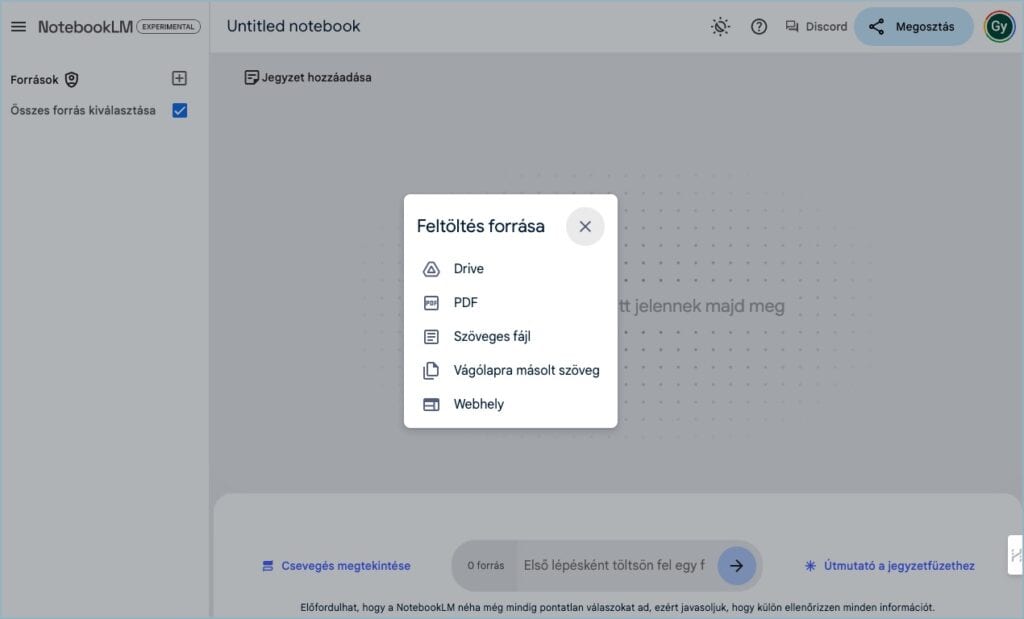The image size is (1024, 619).
Task: Add a source with the plus icon
Action: coord(179,78)
